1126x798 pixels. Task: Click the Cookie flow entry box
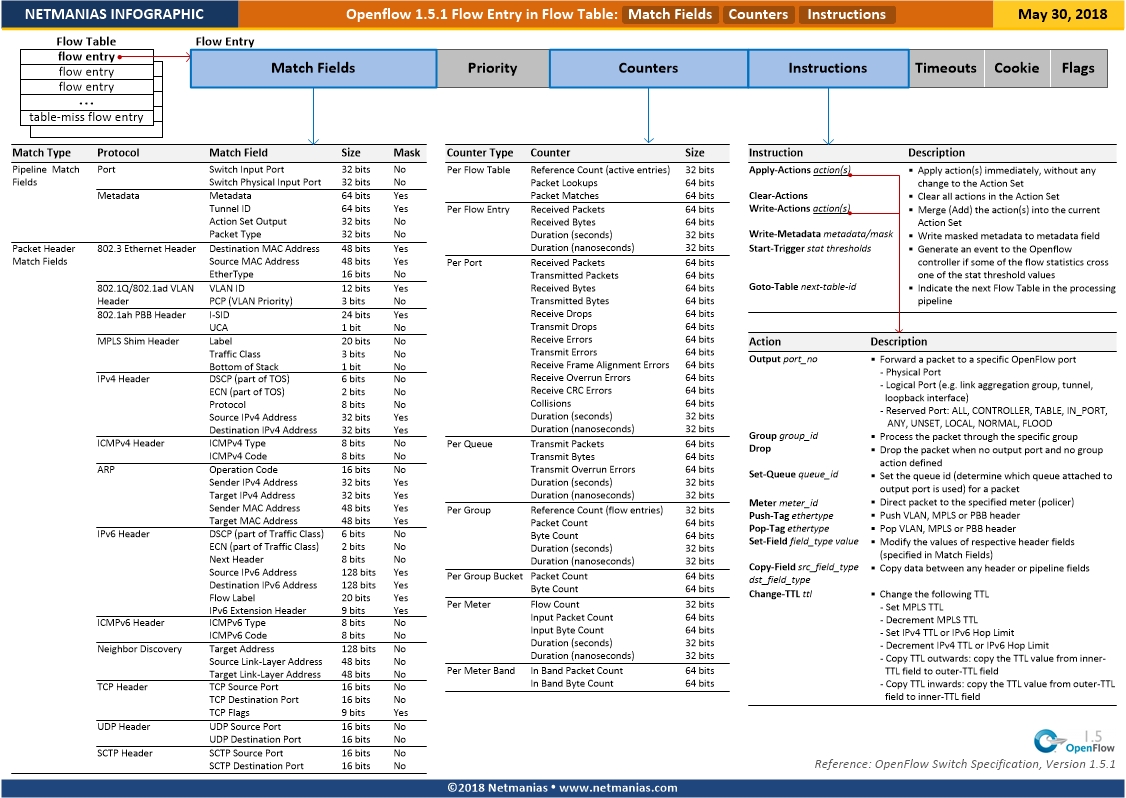(x=1017, y=68)
